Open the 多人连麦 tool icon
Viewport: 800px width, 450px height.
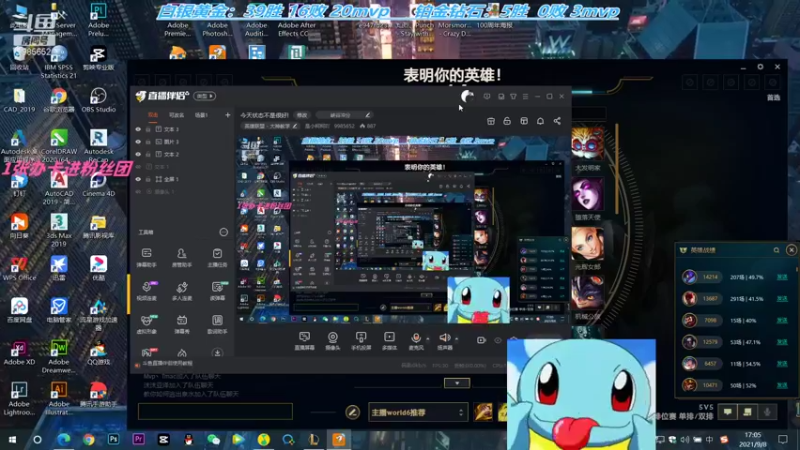click(x=182, y=290)
